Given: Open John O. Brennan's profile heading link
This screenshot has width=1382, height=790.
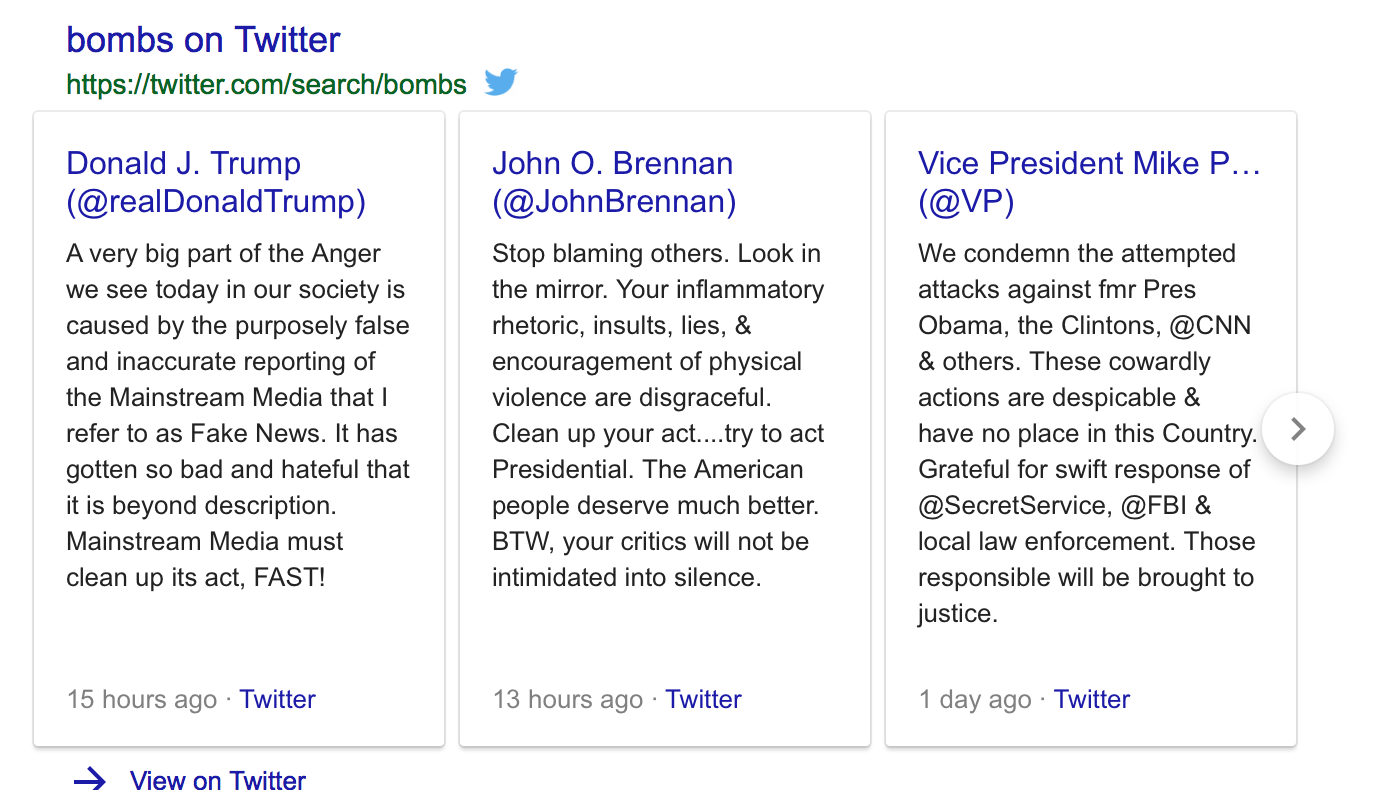Looking at the screenshot, I should (613, 182).
